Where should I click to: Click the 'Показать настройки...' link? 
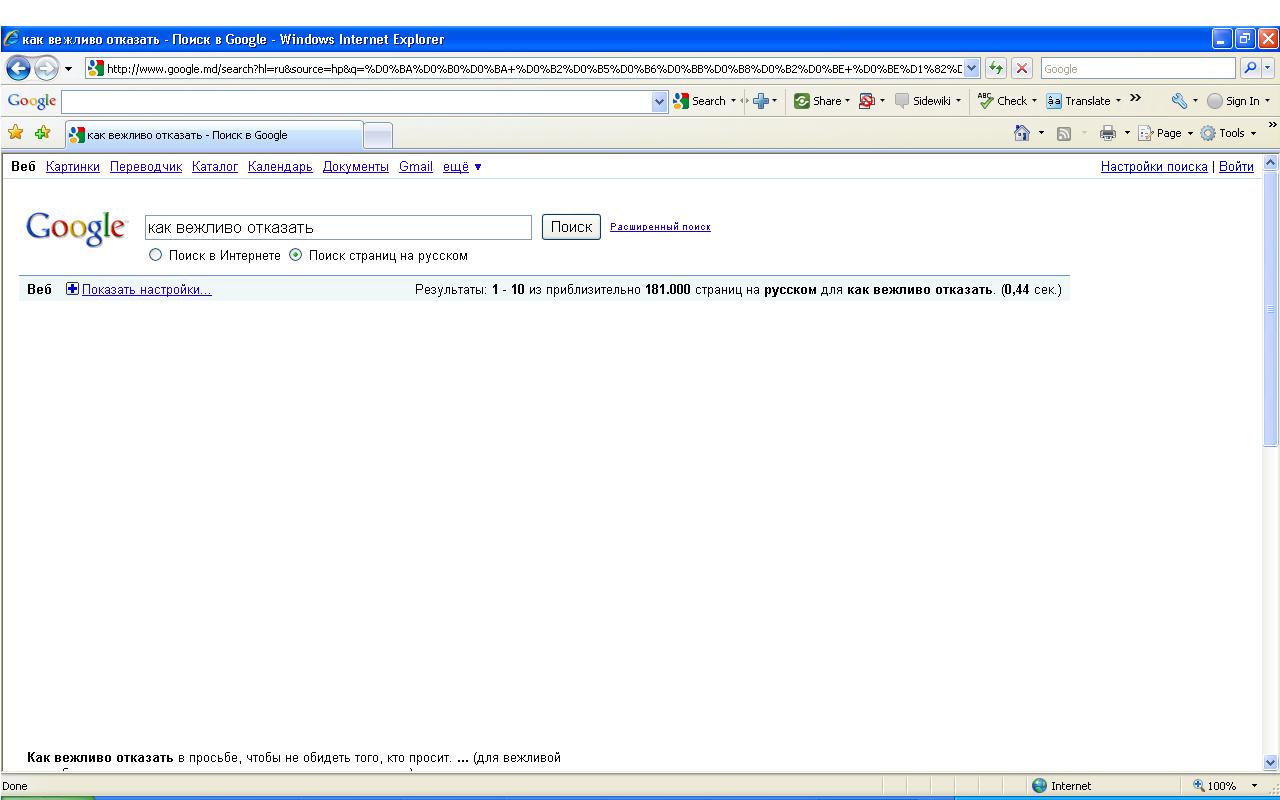click(x=147, y=290)
